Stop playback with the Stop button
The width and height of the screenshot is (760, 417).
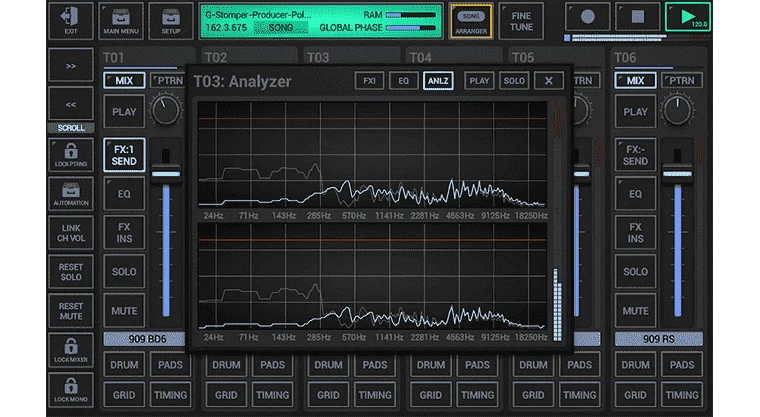click(637, 17)
